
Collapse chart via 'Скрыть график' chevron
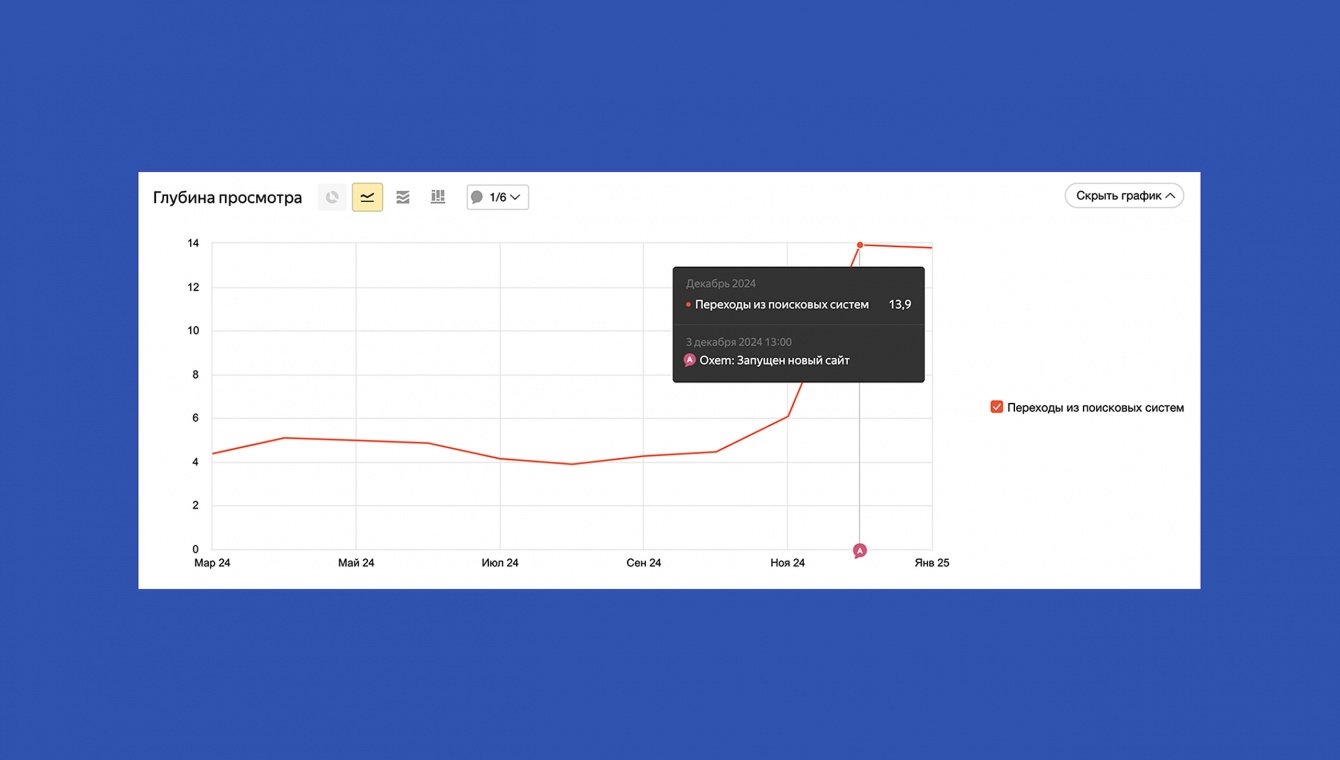1171,195
